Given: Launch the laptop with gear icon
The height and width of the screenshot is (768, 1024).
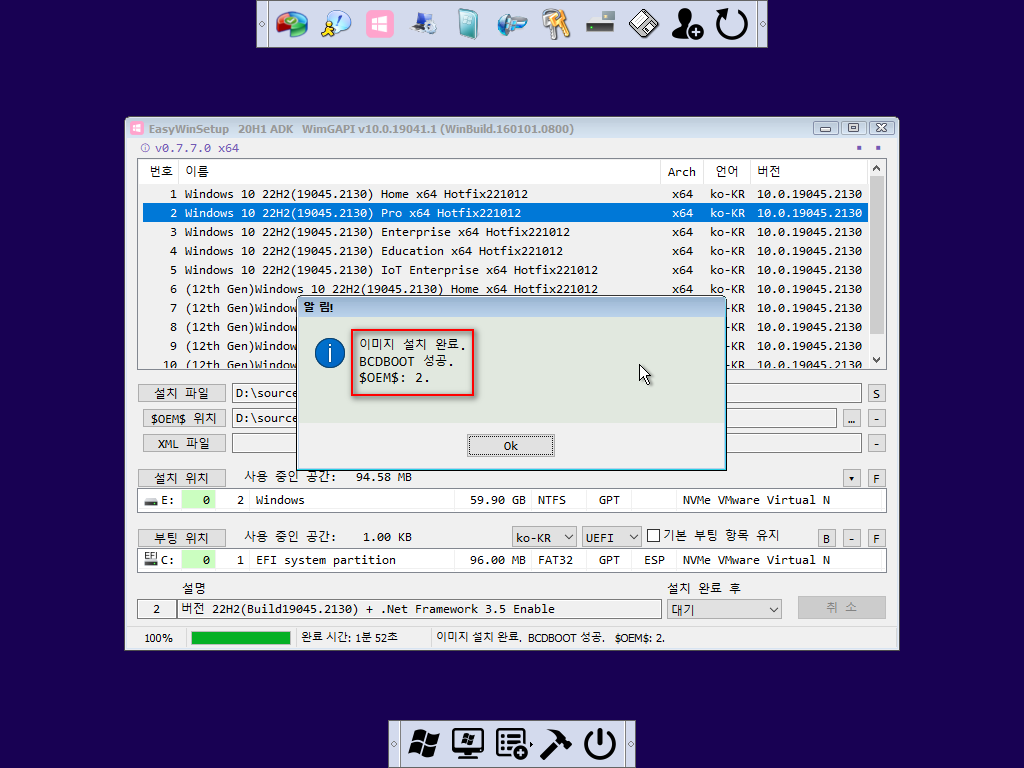Looking at the screenshot, I should click(x=424, y=24).
